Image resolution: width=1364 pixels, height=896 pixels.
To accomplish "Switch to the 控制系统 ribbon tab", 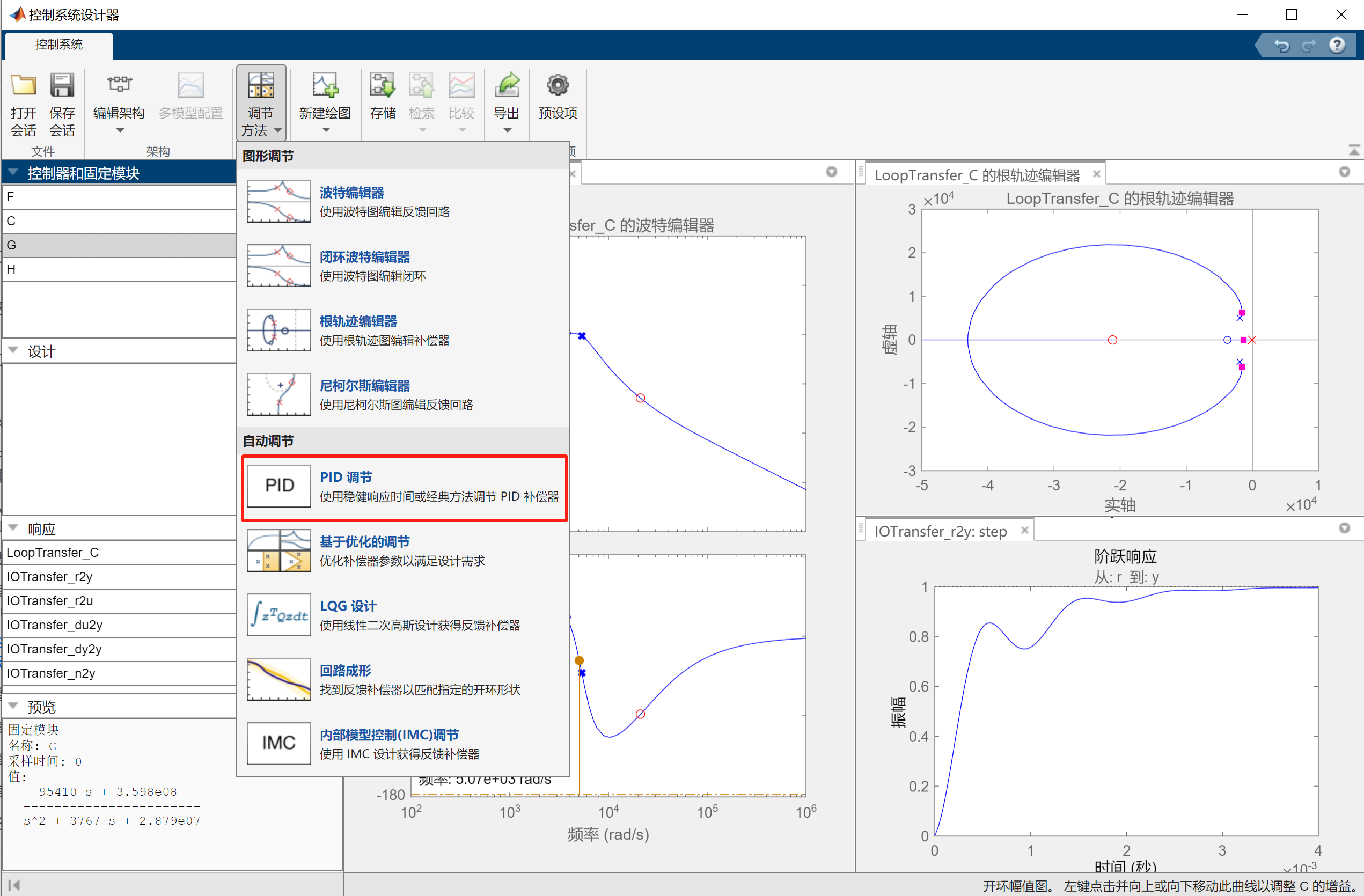I will point(58,45).
